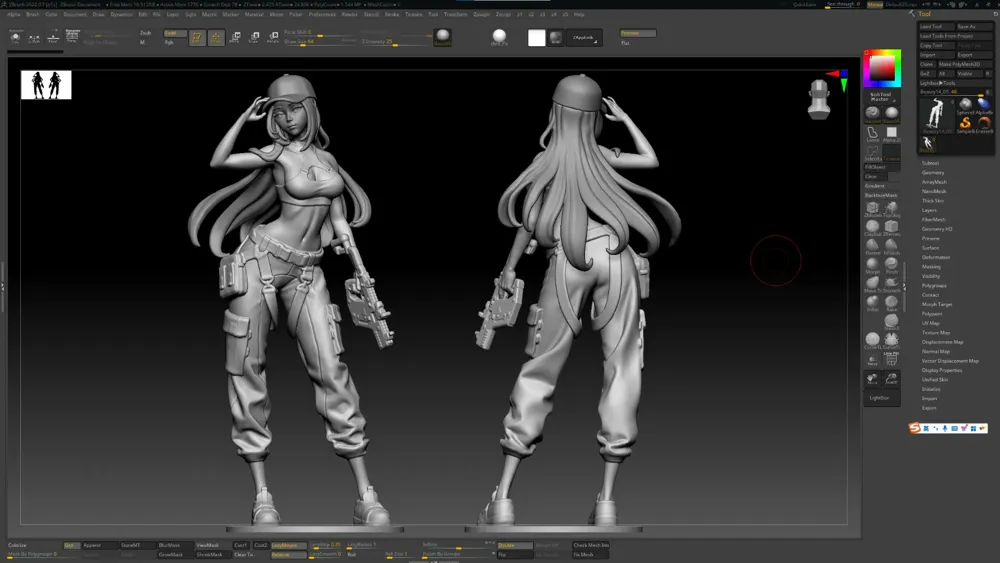Select the ZModeler brush icon
Screen dimensions: 1000x563
(872, 208)
